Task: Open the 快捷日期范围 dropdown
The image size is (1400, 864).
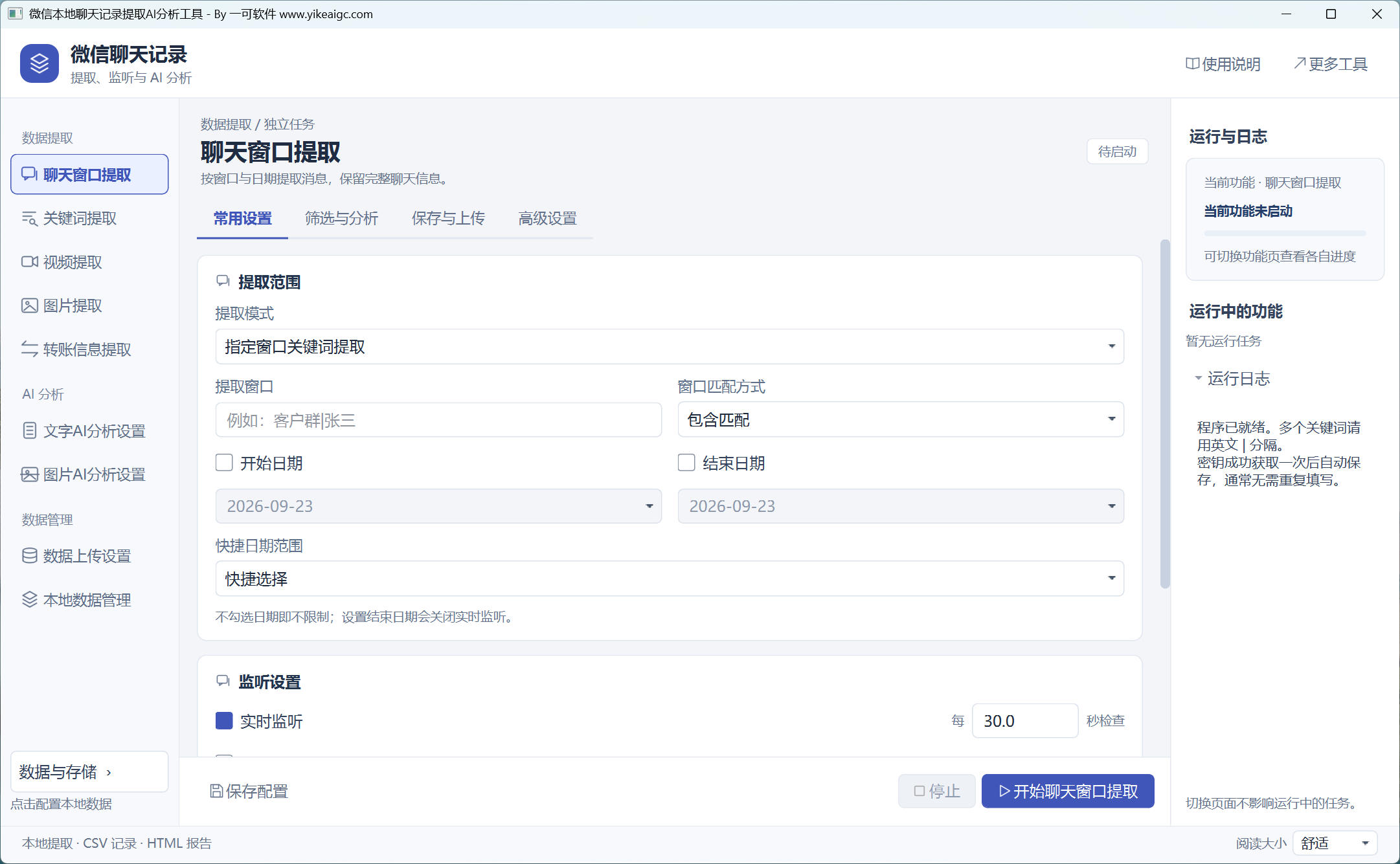Action: click(x=670, y=578)
